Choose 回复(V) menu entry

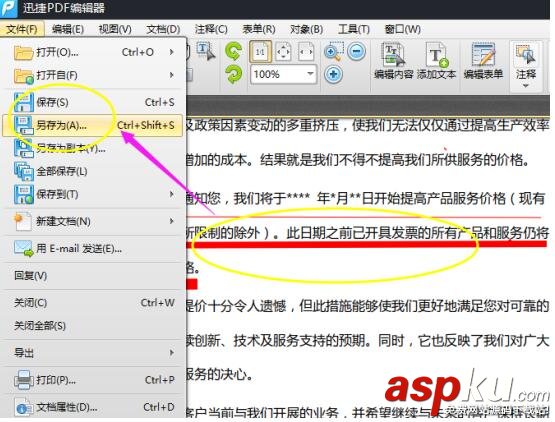[x=94, y=275]
